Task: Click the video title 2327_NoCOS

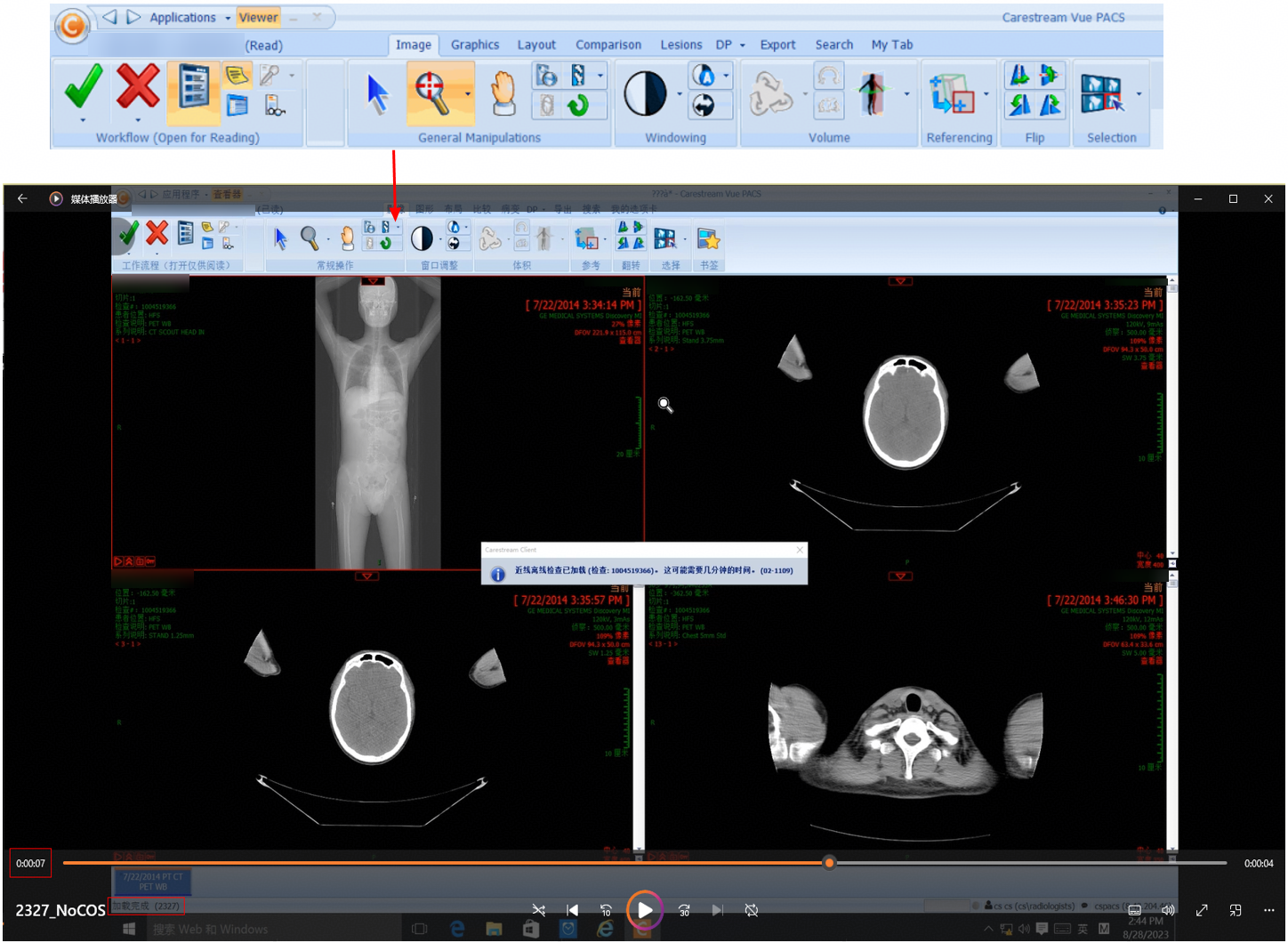Action: click(x=60, y=910)
